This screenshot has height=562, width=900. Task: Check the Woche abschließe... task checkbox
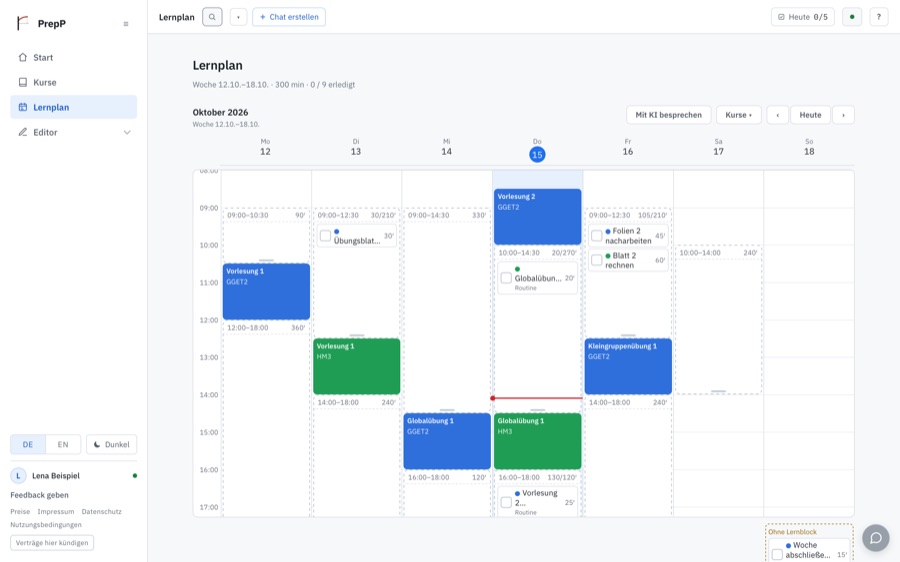point(777,555)
